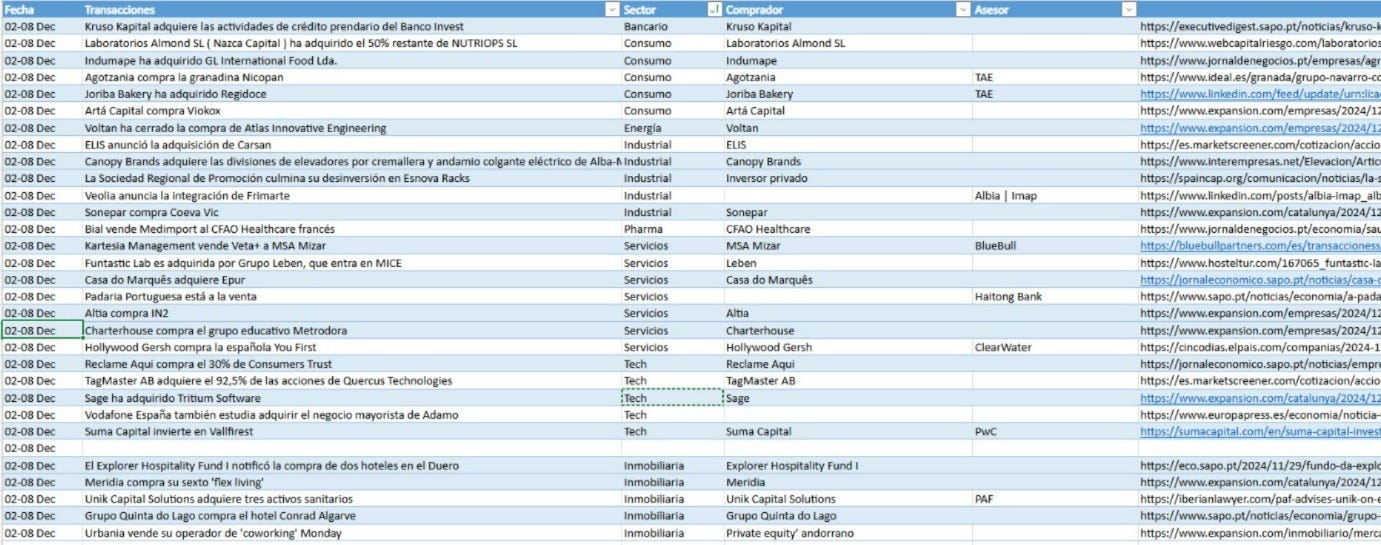Select 'Artá Capital compra Viokox' cell
The width and height of the screenshot is (1381, 545).
(351, 111)
